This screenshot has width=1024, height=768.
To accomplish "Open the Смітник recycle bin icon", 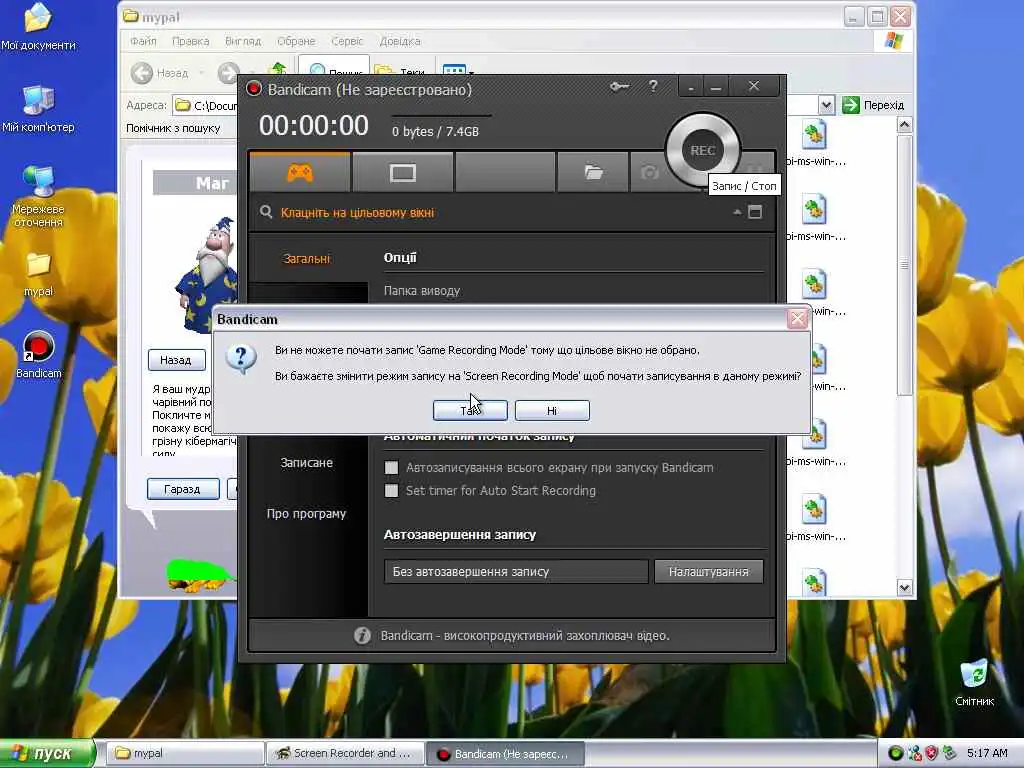I will [x=974, y=682].
